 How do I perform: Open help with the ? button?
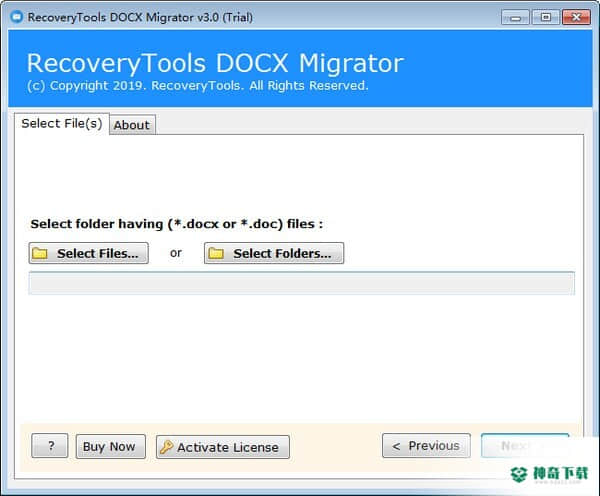[50, 446]
